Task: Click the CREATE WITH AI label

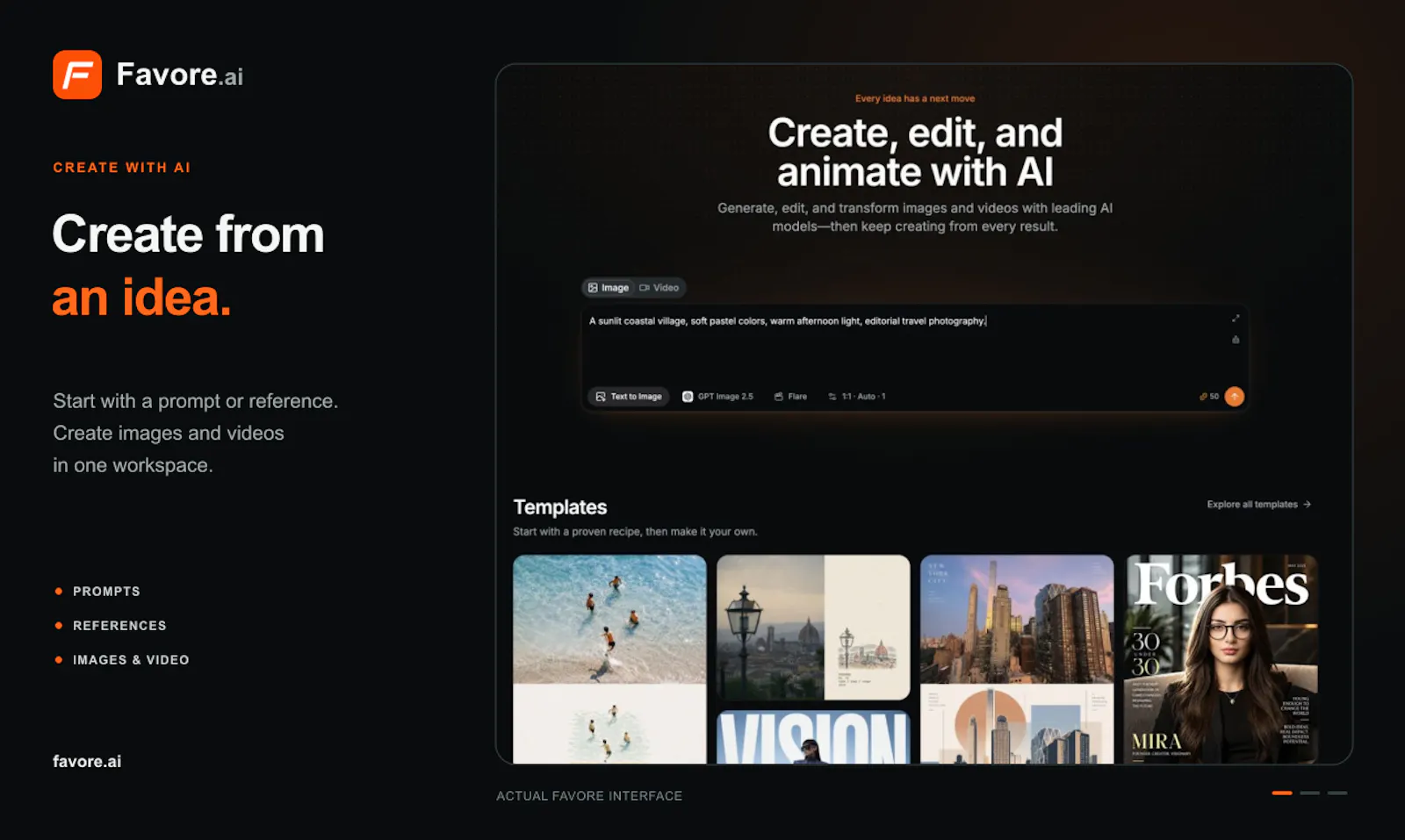Action: (x=122, y=168)
